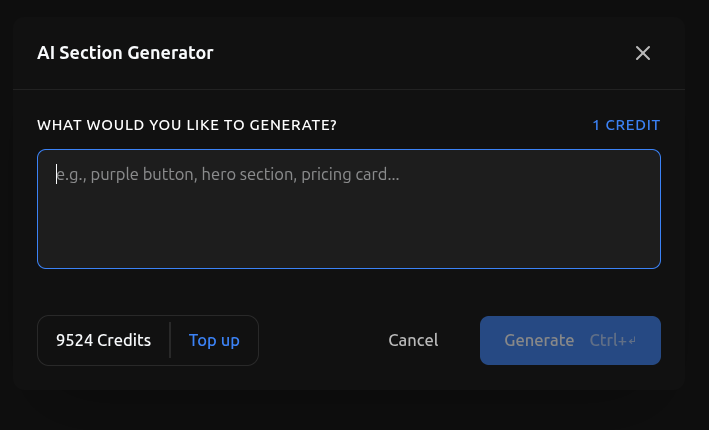Click the empty header area beside the title
The width and height of the screenshot is (709, 430).
[x=420, y=53]
